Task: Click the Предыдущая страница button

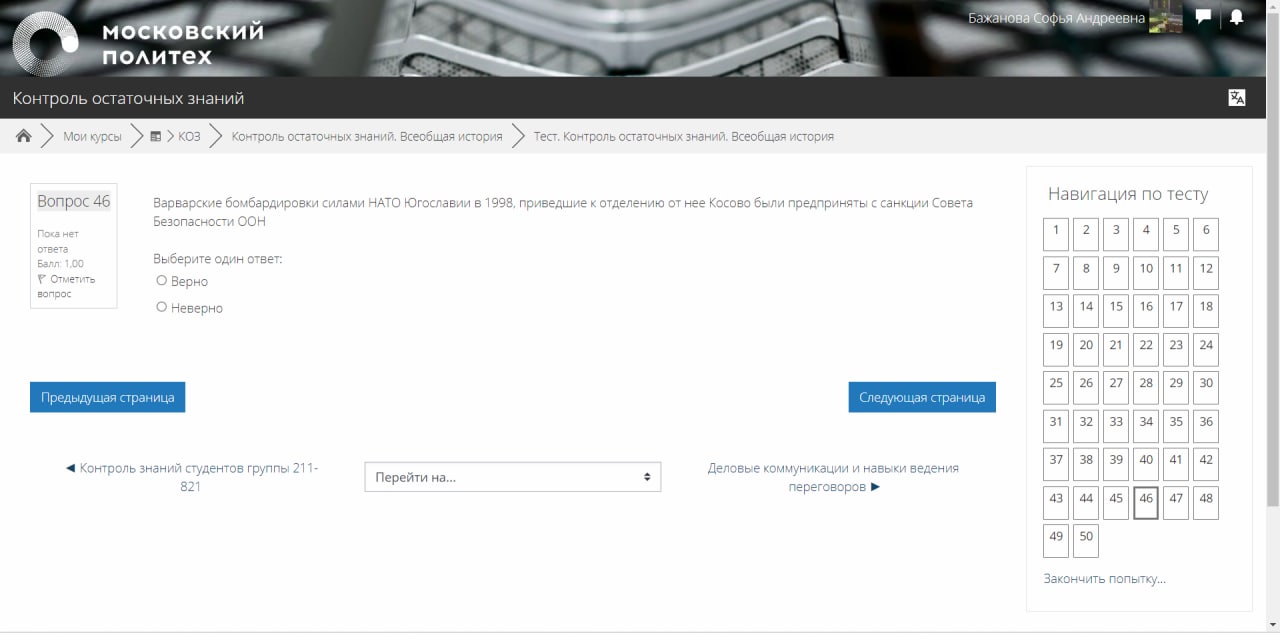Action: click(x=107, y=397)
